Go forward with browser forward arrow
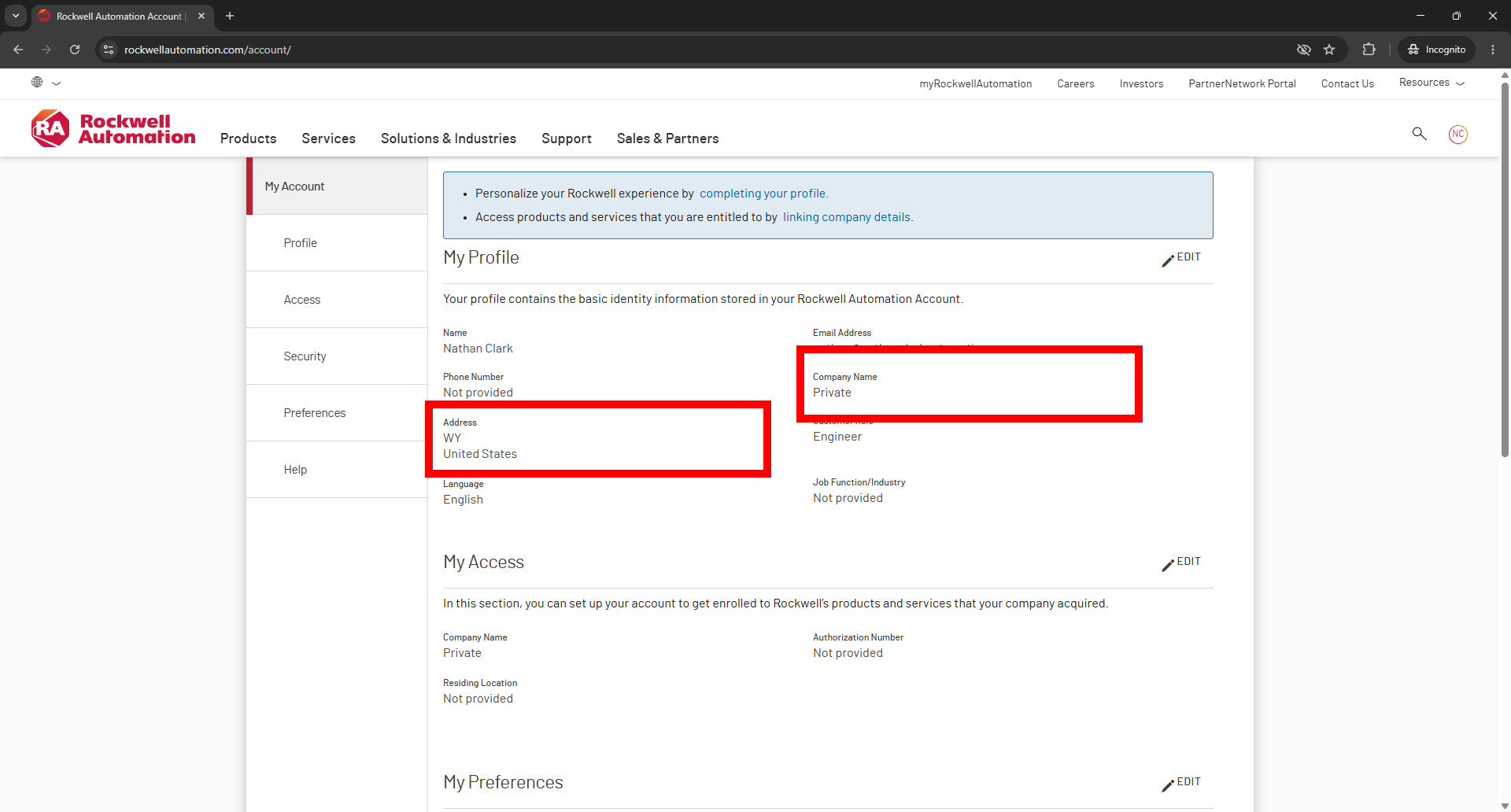The height and width of the screenshot is (812, 1511). [46, 50]
